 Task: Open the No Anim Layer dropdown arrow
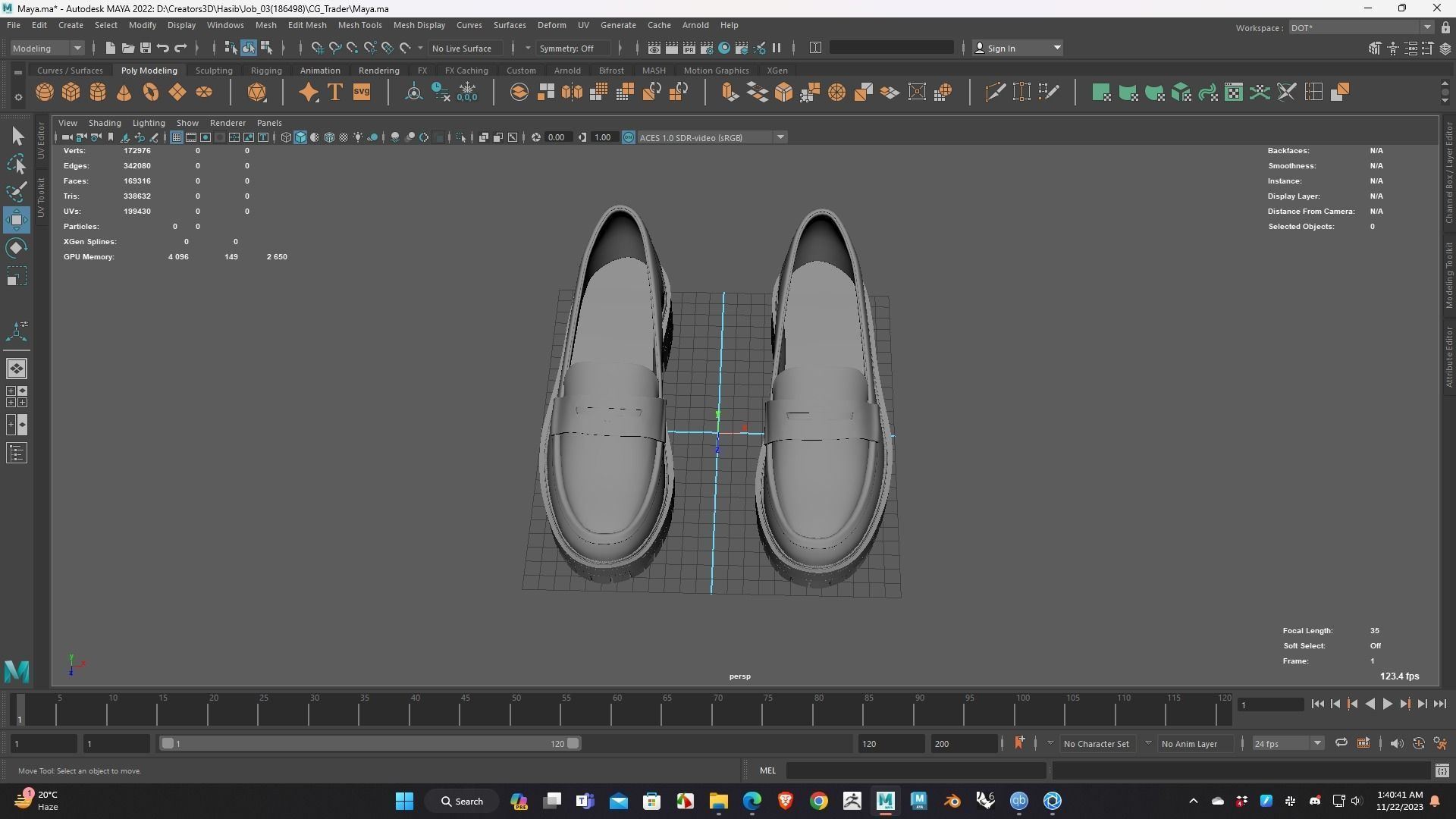(x=1148, y=743)
